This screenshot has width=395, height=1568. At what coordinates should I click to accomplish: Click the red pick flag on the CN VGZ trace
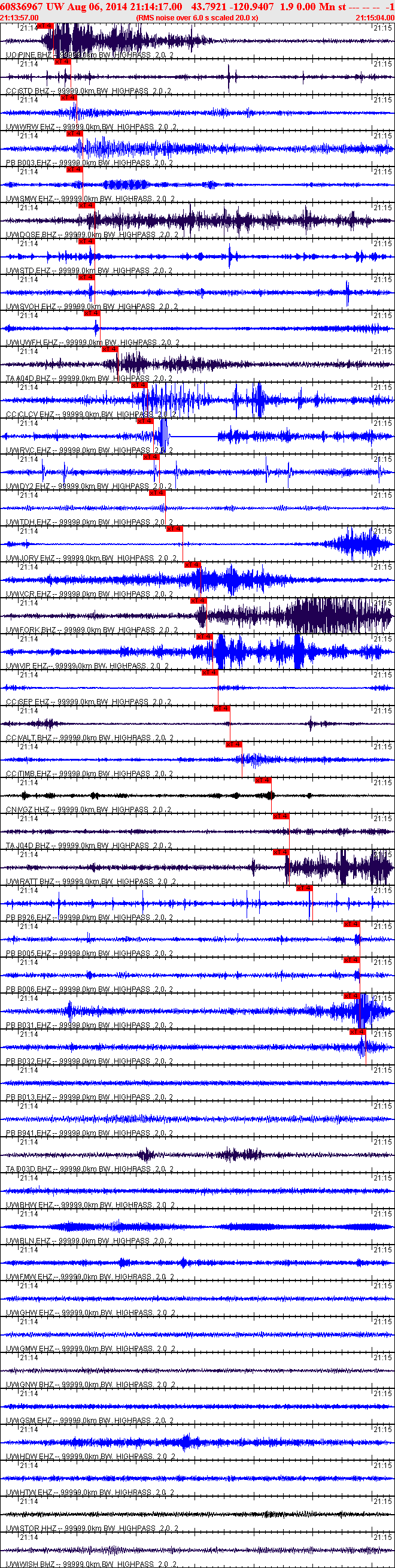click(x=263, y=780)
